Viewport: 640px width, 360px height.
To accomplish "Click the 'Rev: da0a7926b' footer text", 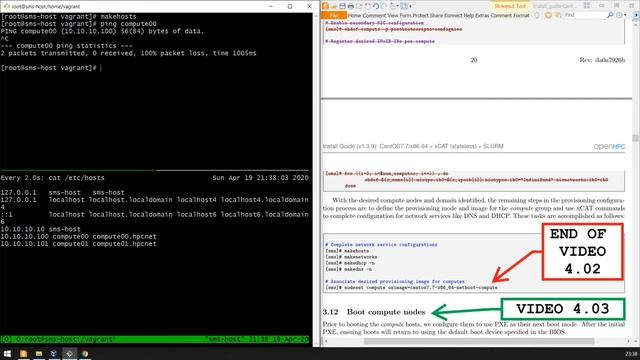I will click(x=602, y=60).
